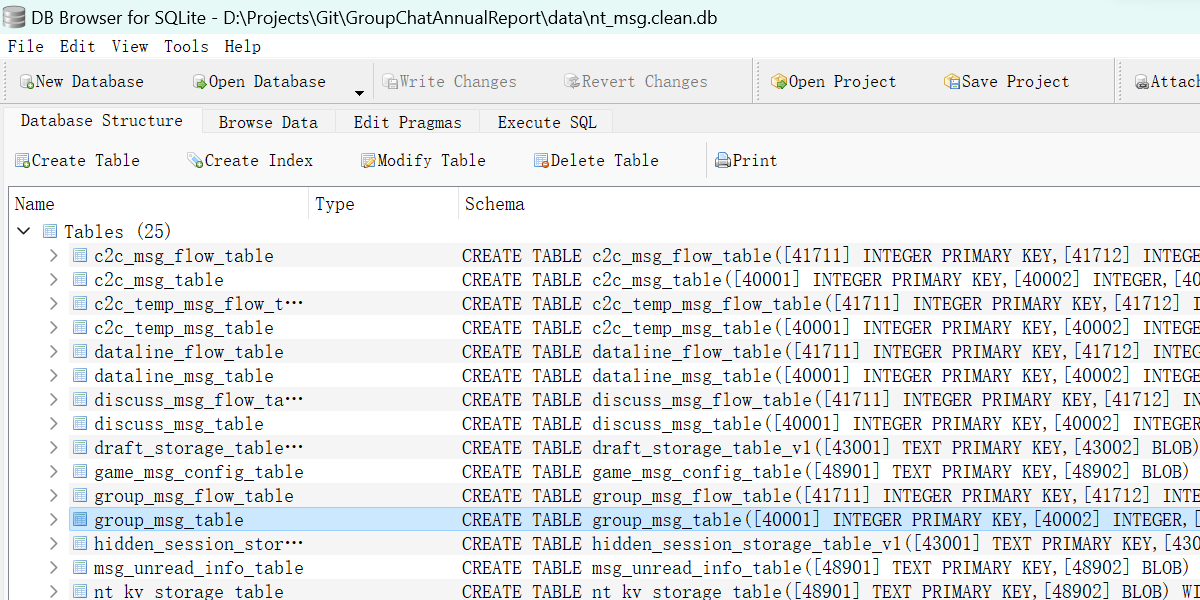Open the File menu
1200x600 pixels.
pyautogui.click(x=26, y=46)
